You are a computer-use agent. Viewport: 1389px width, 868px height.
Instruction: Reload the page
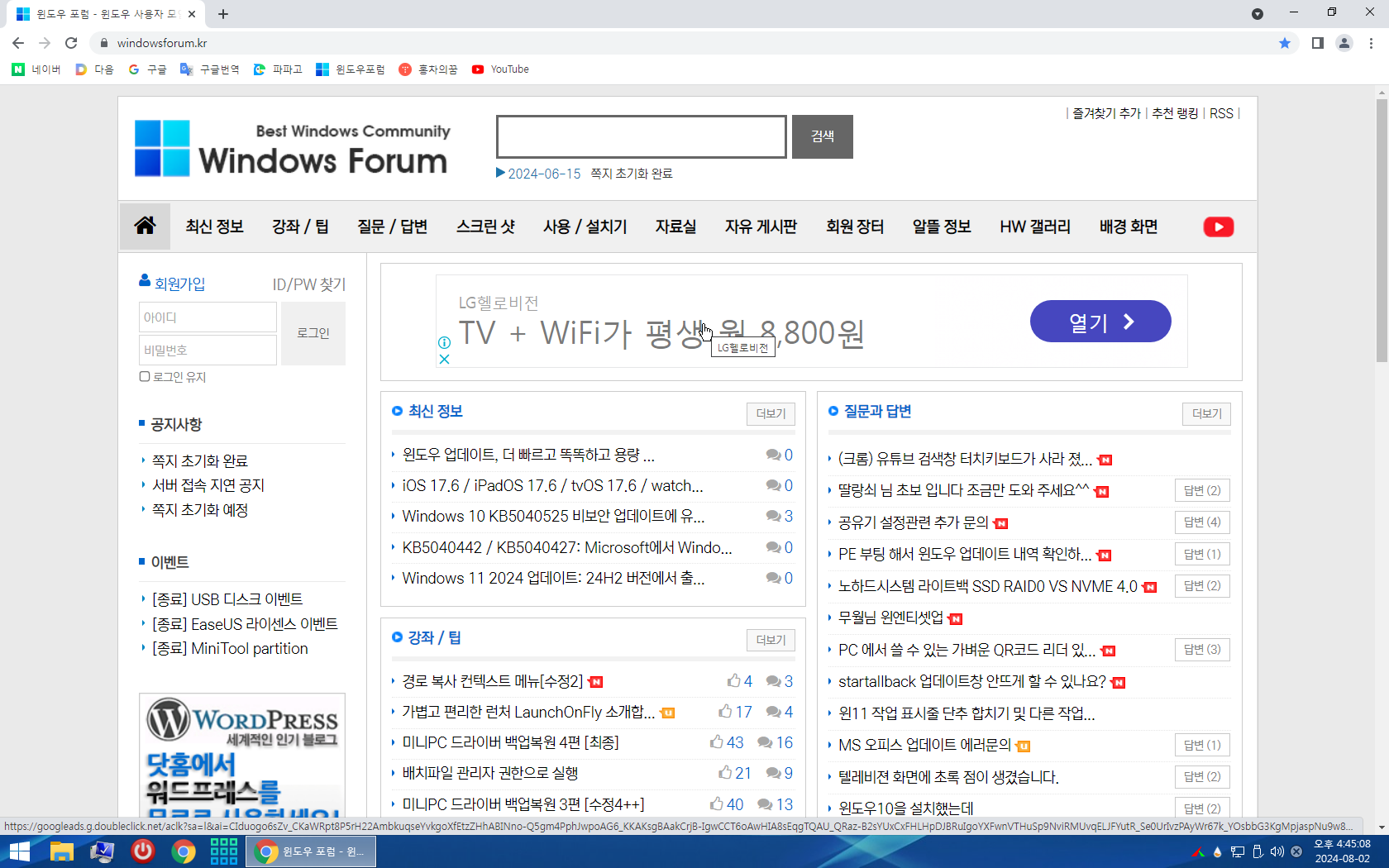pos(71,43)
